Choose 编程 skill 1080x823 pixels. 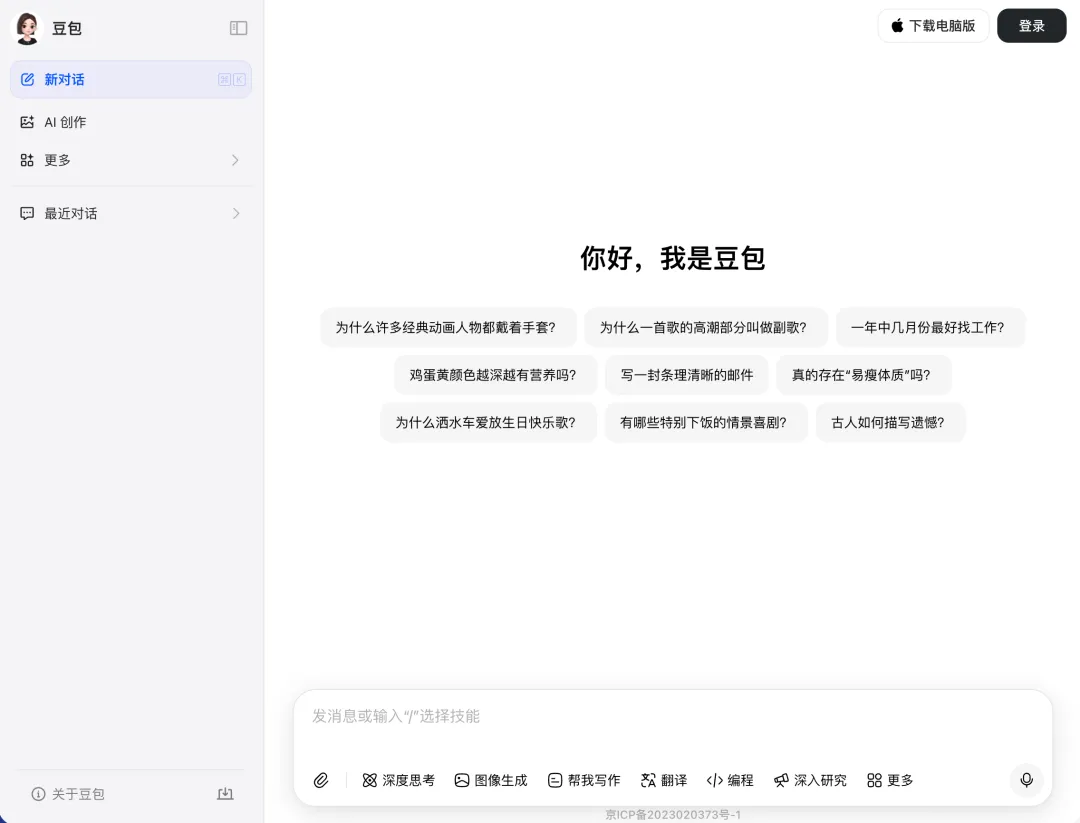click(x=730, y=780)
